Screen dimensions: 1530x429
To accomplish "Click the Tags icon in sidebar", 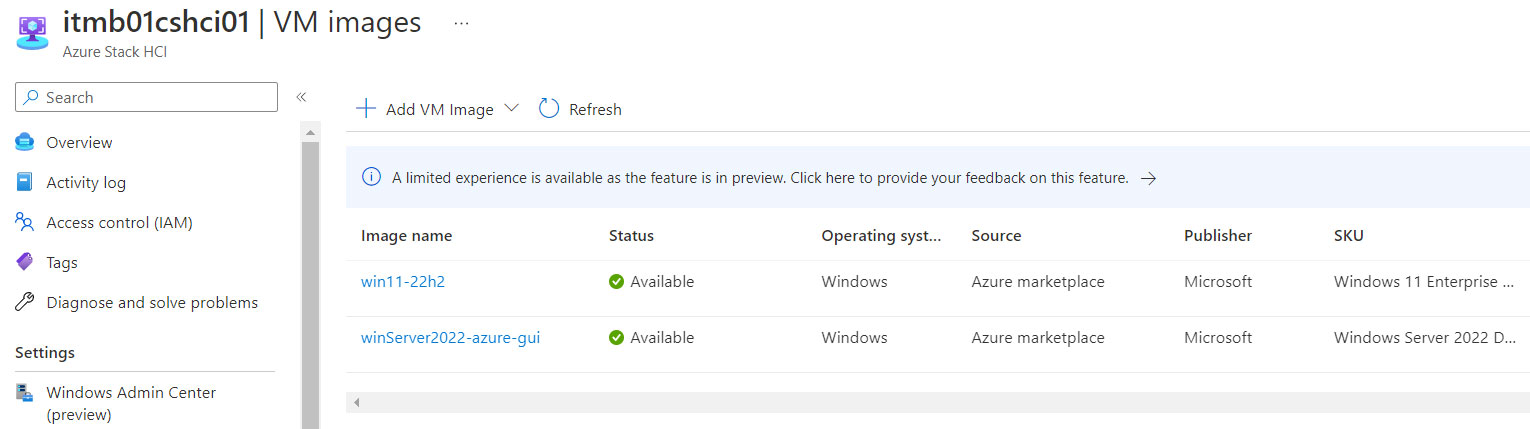I will click(25, 262).
